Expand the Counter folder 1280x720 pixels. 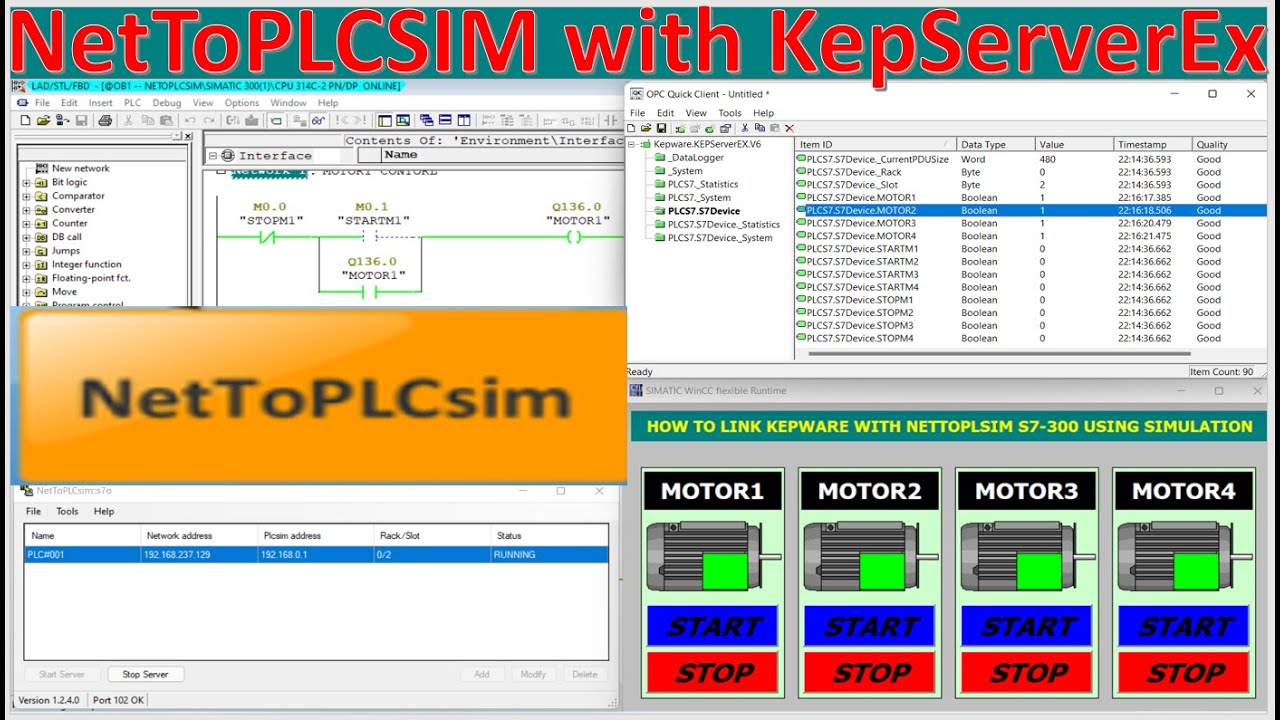tap(26, 223)
